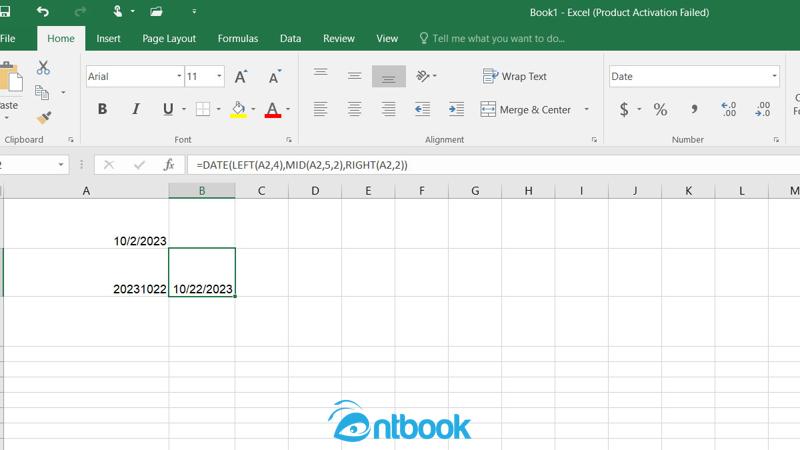Decrease font size with small A
This screenshot has width=800, height=450.
(x=274, y=77)
